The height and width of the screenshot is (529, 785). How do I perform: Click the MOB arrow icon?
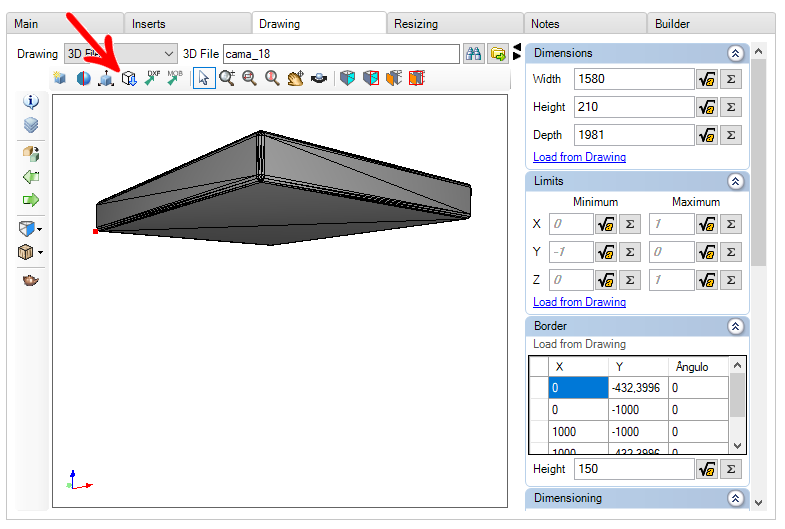point(174,78)
